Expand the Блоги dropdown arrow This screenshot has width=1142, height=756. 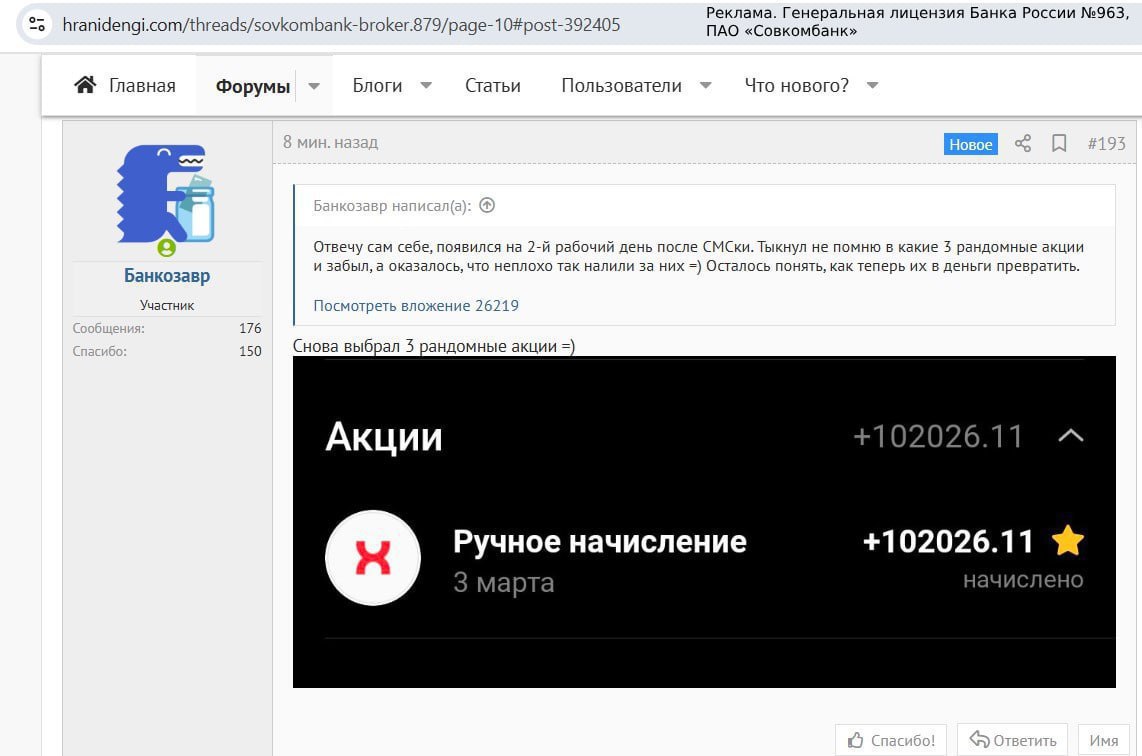click(x=426, y=86)
